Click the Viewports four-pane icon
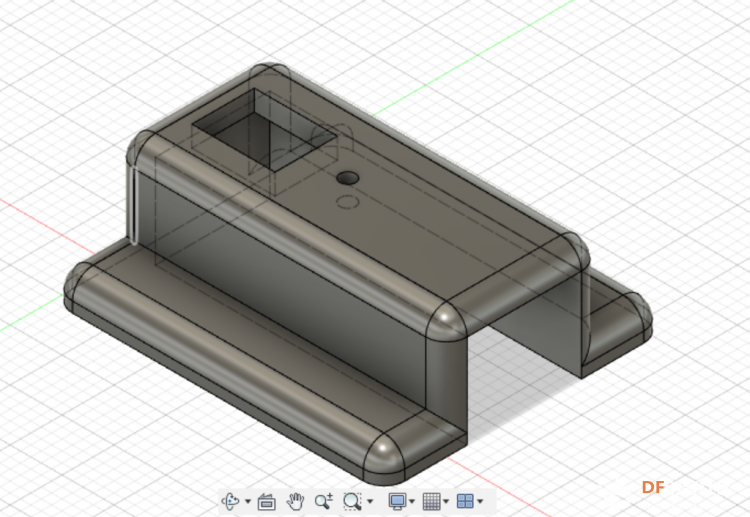Image resolution: width=750 pixels, height=517 pixels. coord(465,501)
